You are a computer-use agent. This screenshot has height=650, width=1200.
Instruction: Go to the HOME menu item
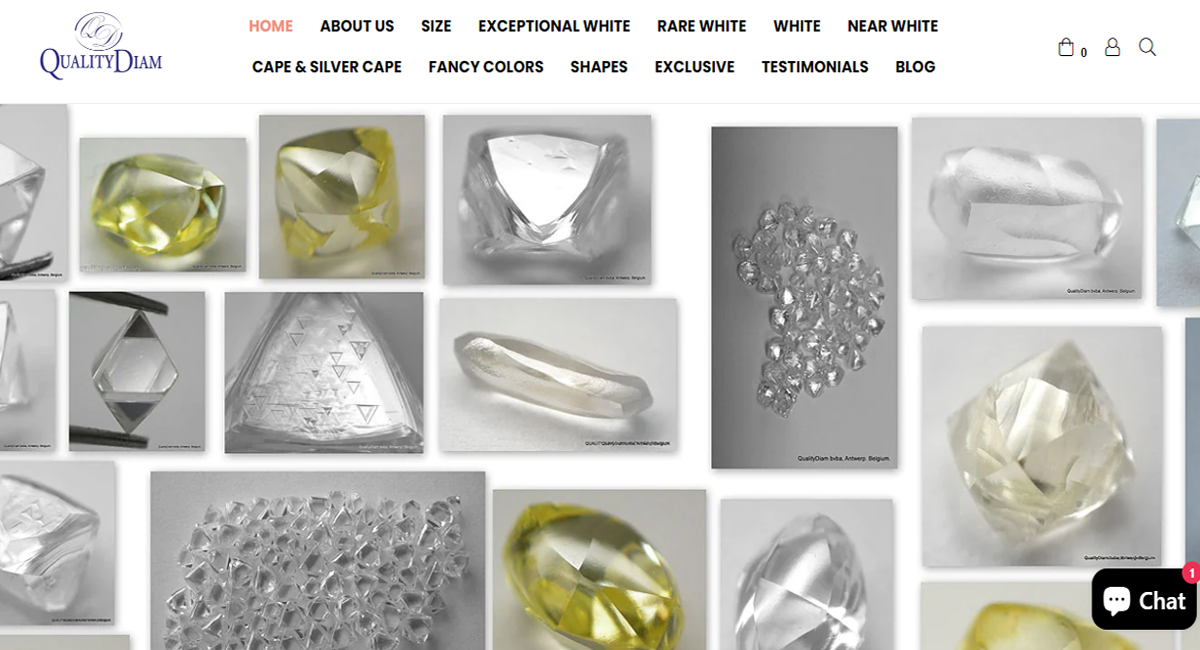point(271,26)
